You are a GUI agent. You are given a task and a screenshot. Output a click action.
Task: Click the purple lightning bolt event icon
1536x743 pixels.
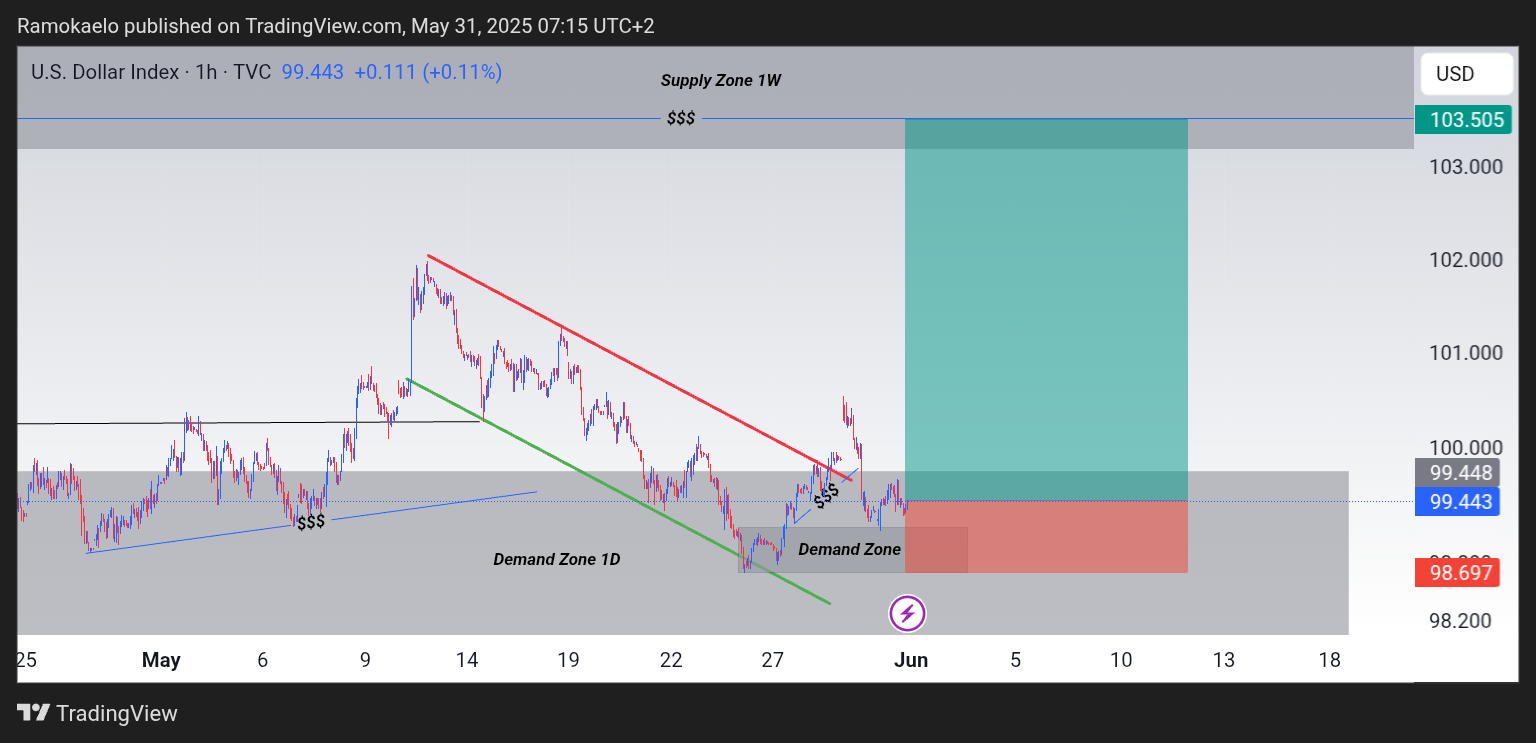click(907, 613)
